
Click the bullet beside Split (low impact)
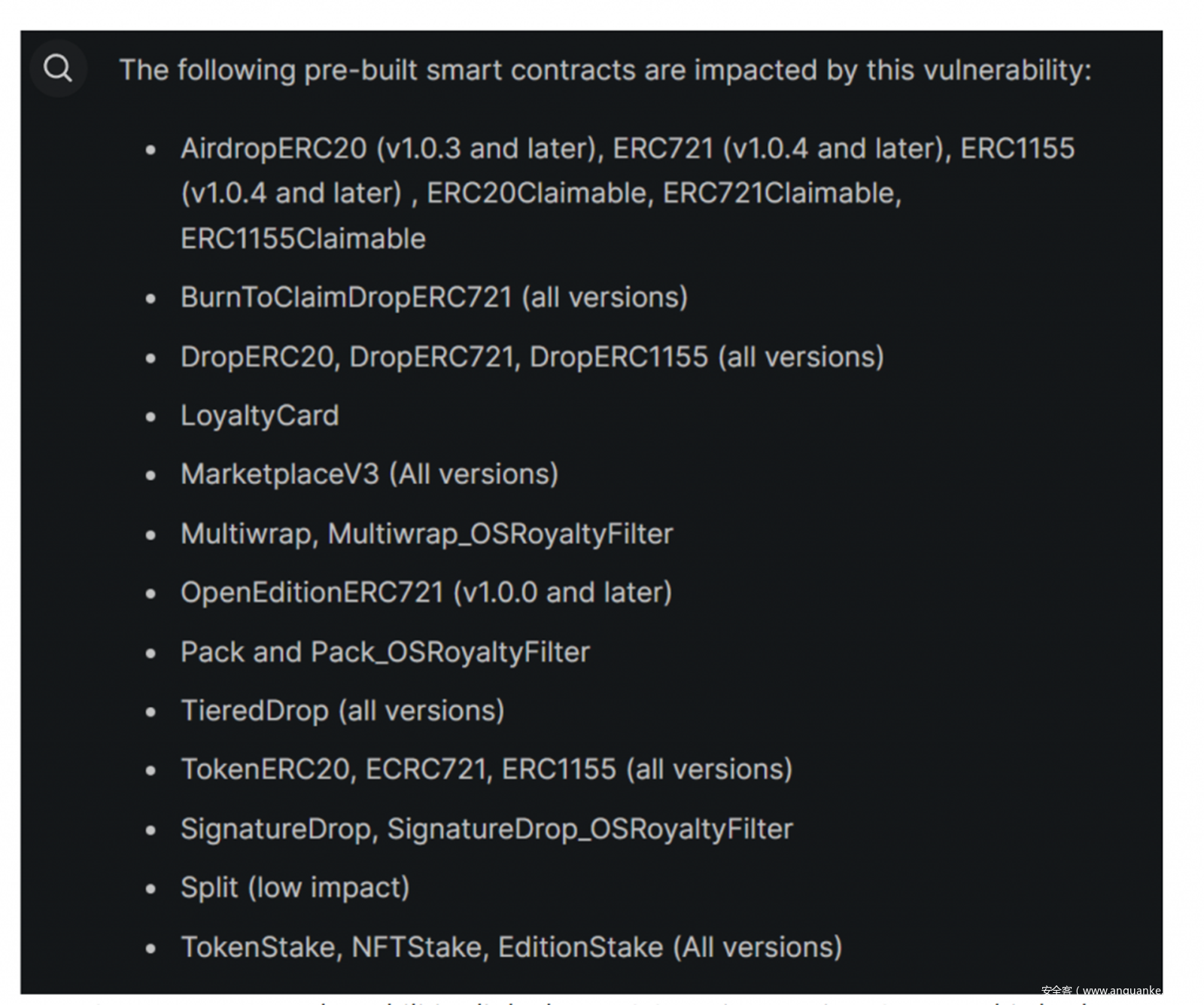tap(151, 888)
